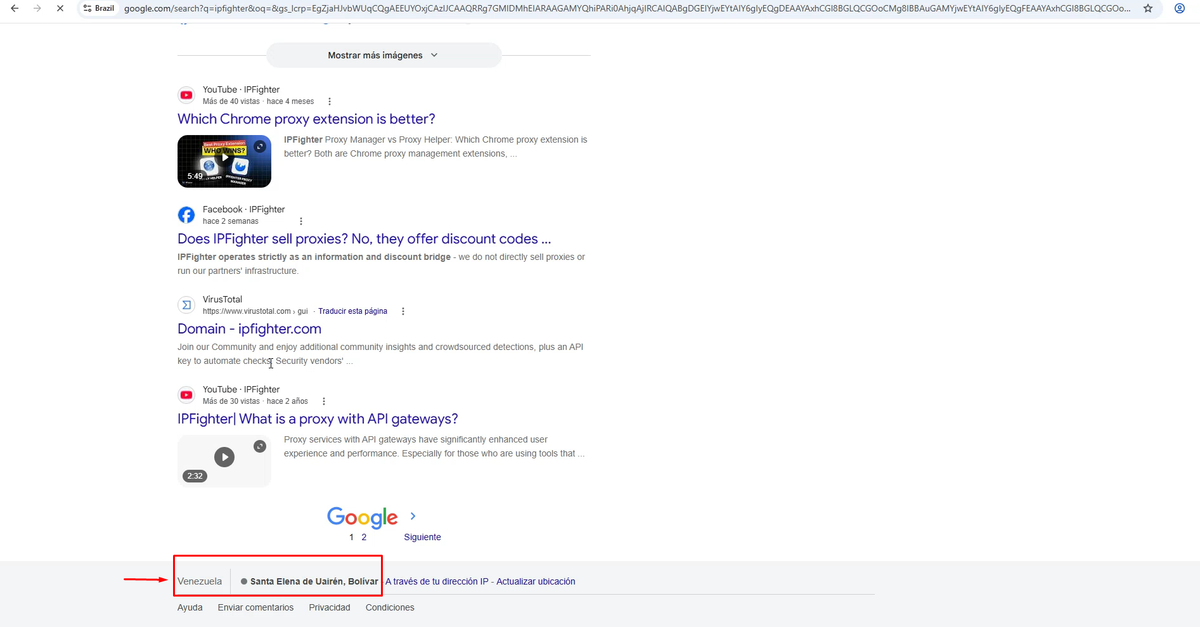Image resolution: width=1200 pixels, height=627 pixels.
Task: Open the site info chip labeled Brazil
Action: (98, 8)
